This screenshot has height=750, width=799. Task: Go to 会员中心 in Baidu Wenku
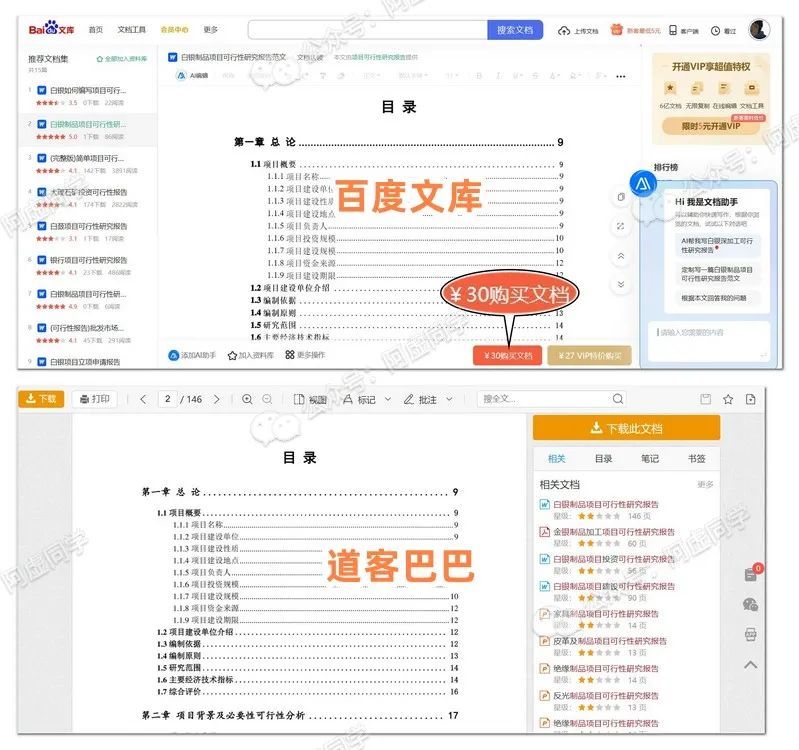point(174,30)
